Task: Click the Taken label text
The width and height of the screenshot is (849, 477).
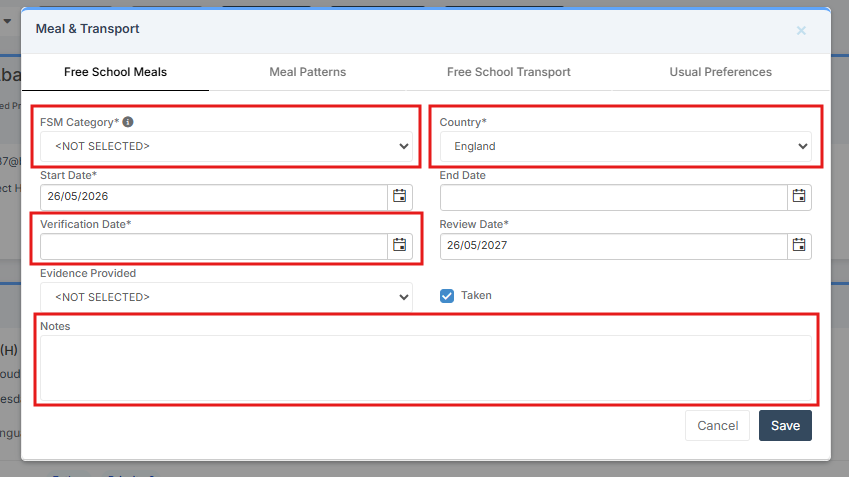Action: point(476,296)
